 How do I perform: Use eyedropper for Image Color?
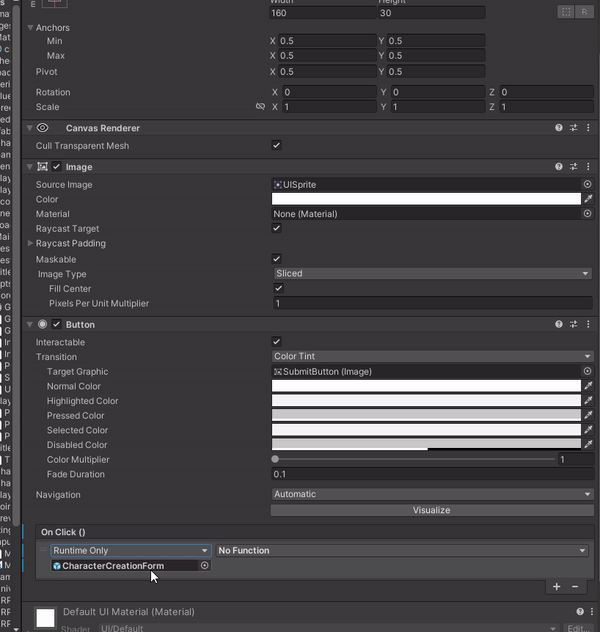588,199
